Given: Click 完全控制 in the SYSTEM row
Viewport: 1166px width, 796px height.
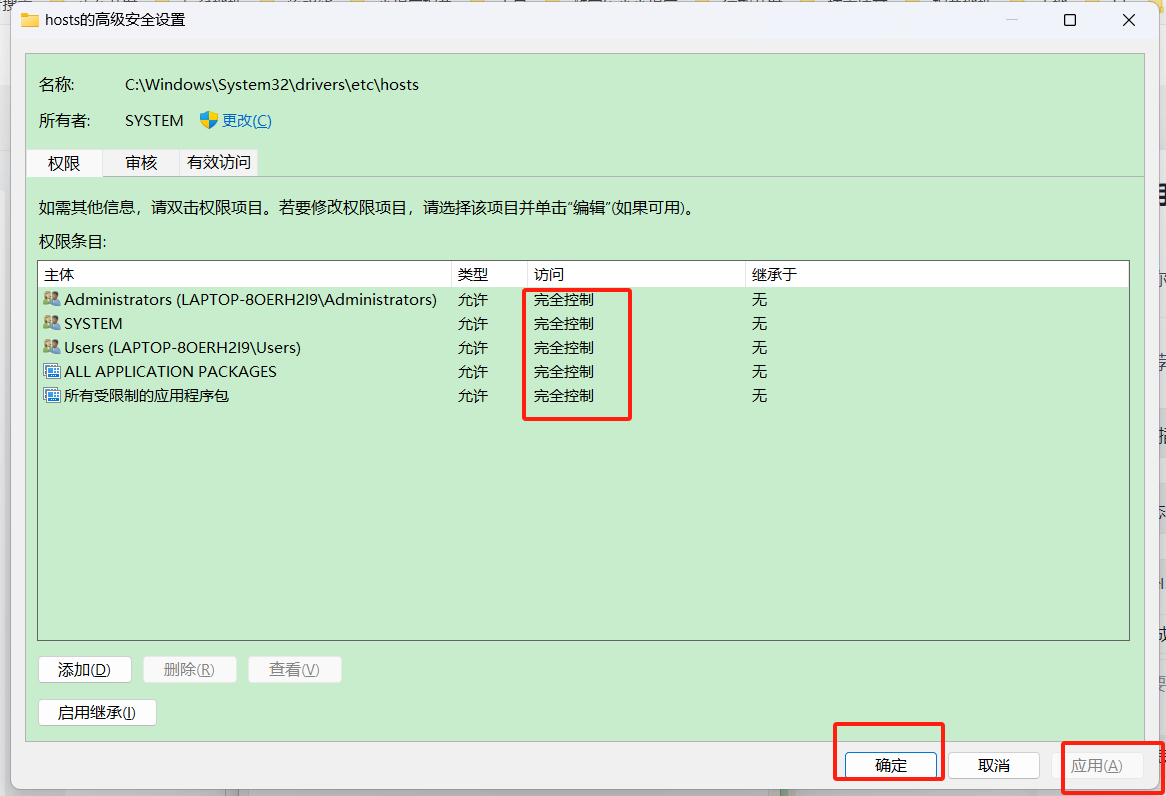Looking at the screenshot, I should tap(564, 323).
